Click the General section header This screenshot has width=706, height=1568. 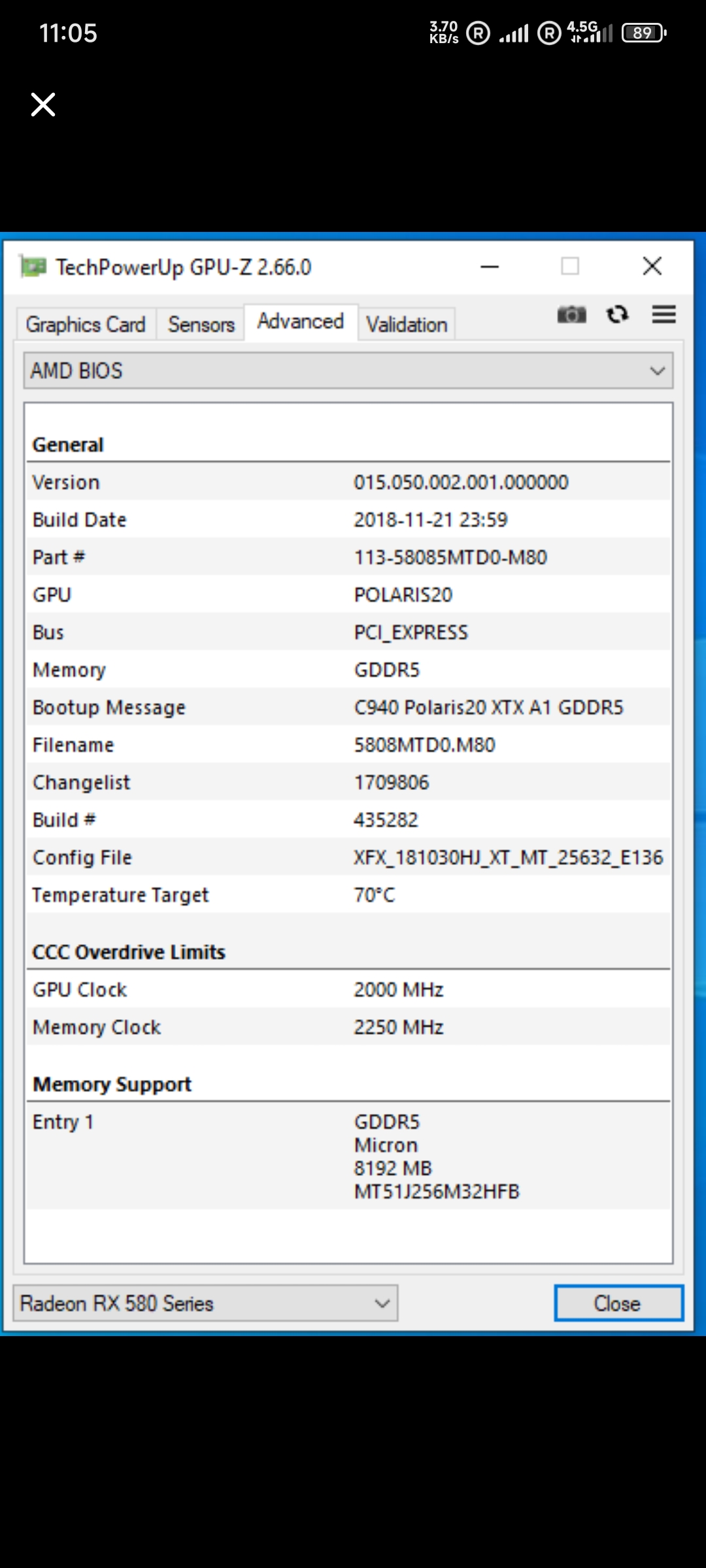click(68, 445)
